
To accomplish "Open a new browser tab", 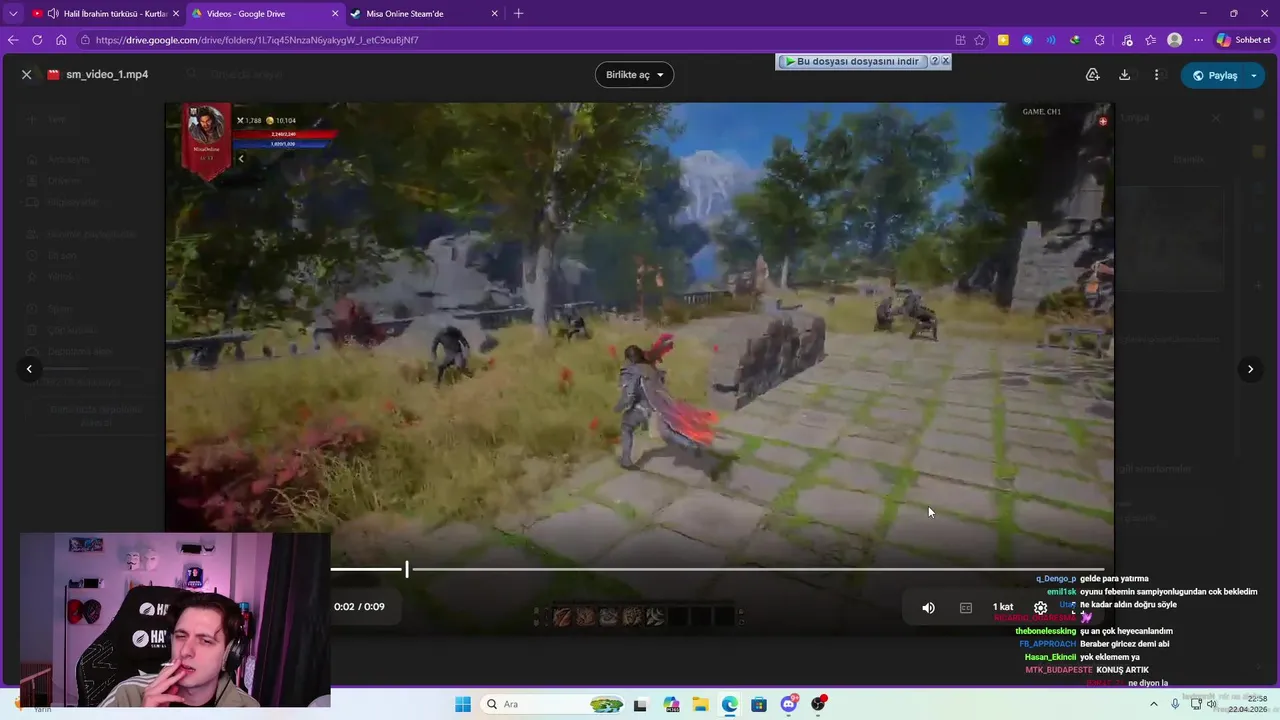I will coord(518,14).
